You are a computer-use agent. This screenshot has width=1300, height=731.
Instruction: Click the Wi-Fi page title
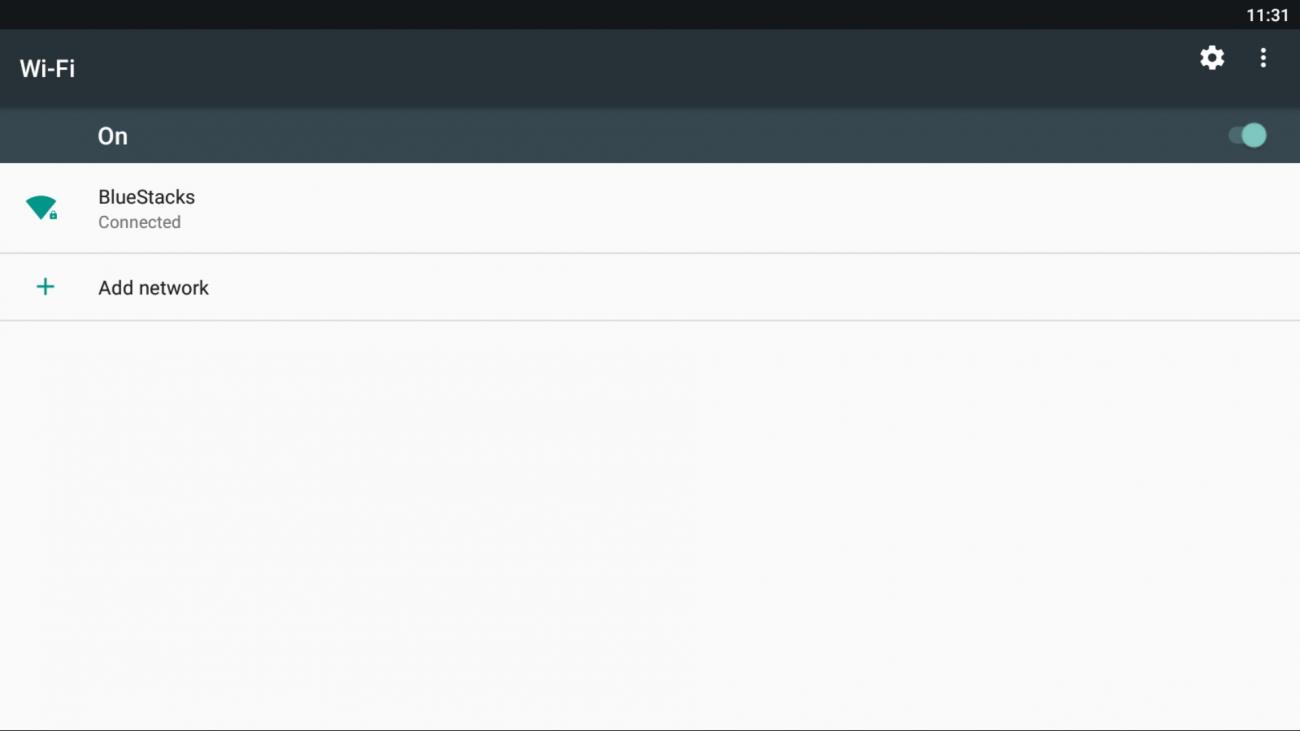point(47,69)
